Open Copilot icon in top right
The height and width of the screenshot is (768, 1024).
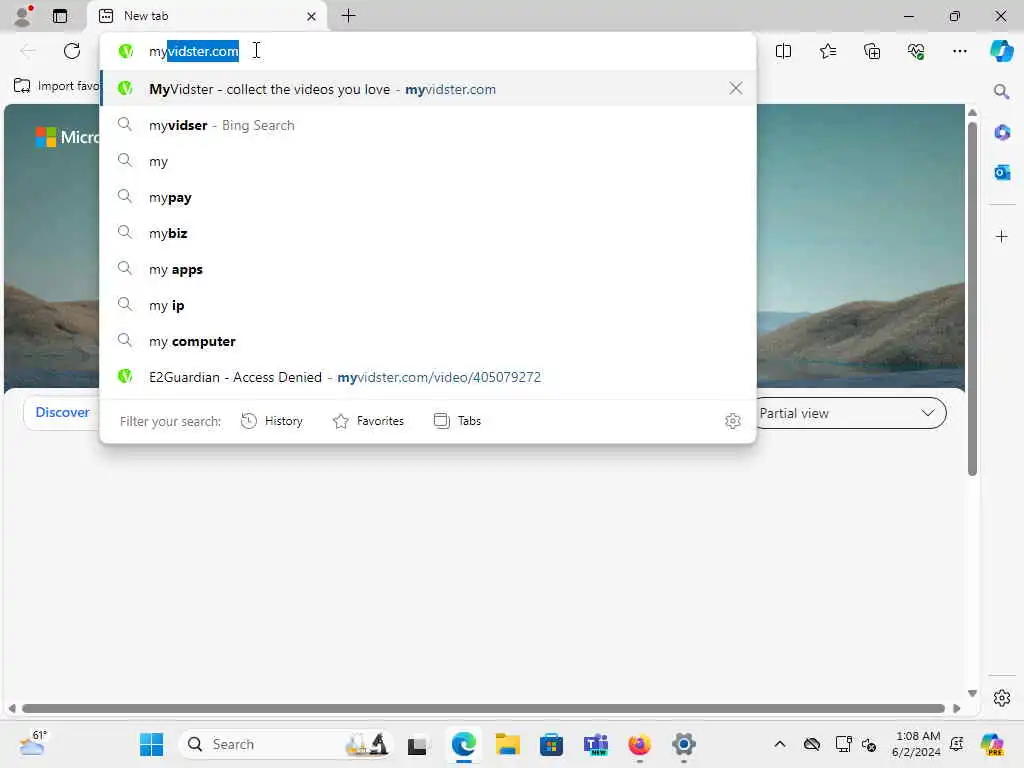tap(1001, 51)
